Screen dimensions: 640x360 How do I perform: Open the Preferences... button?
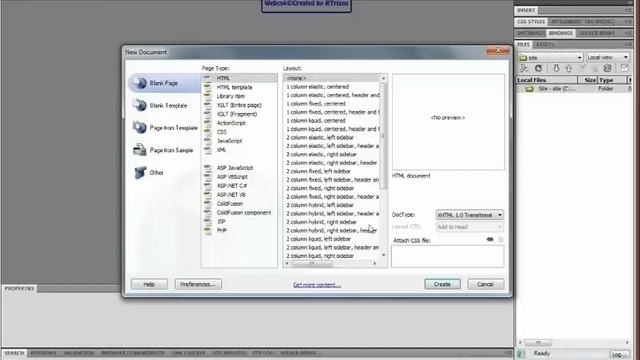198,284
